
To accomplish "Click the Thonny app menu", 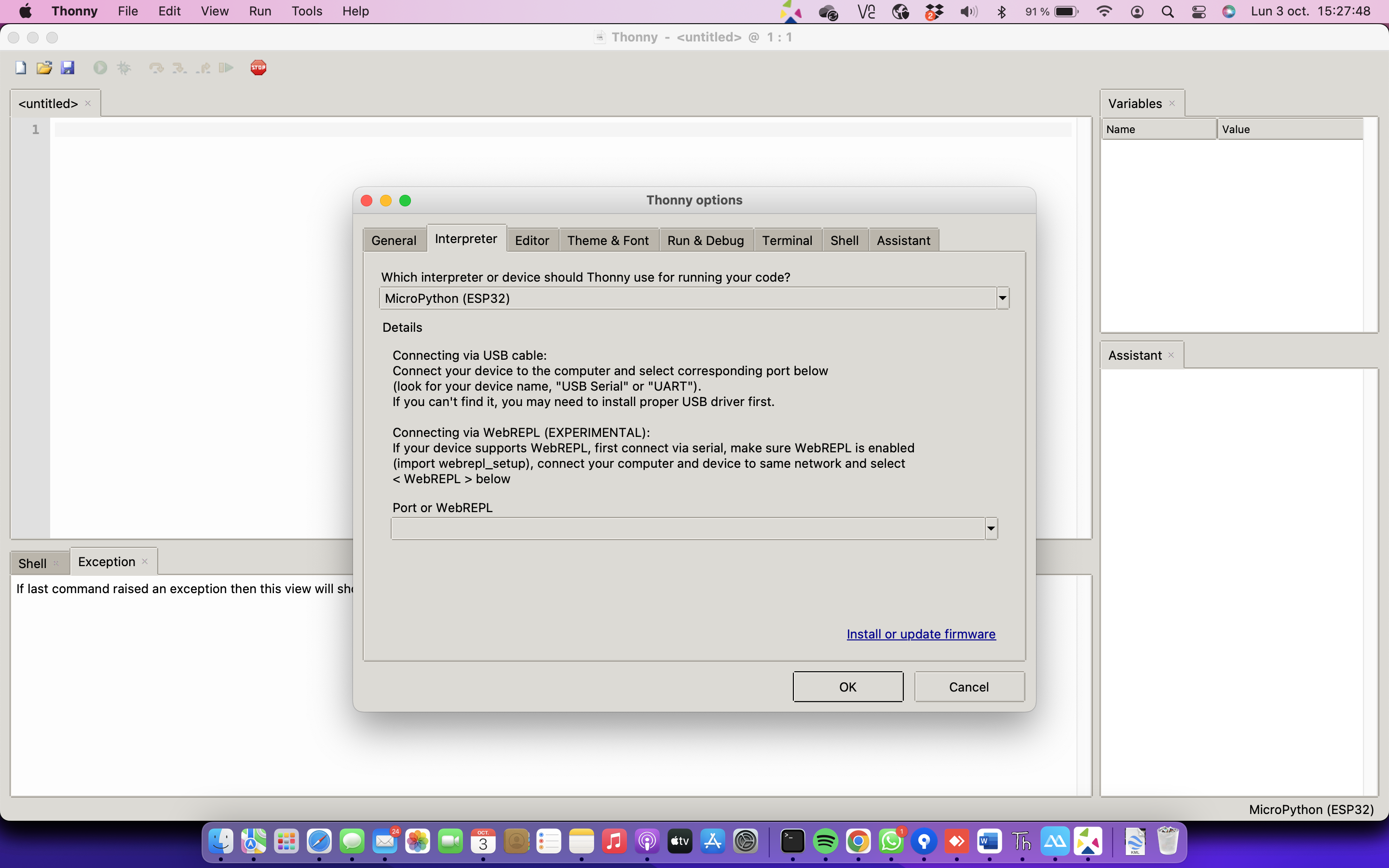I will click(75, 12).
